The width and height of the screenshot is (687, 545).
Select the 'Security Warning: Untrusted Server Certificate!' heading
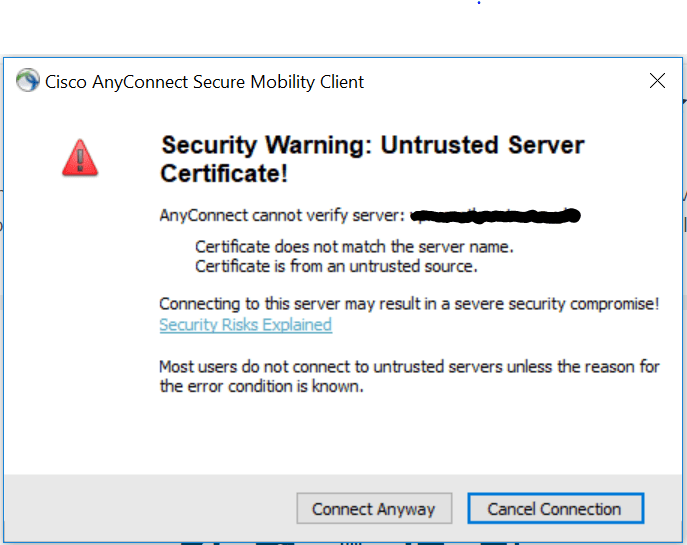[372, 159]
